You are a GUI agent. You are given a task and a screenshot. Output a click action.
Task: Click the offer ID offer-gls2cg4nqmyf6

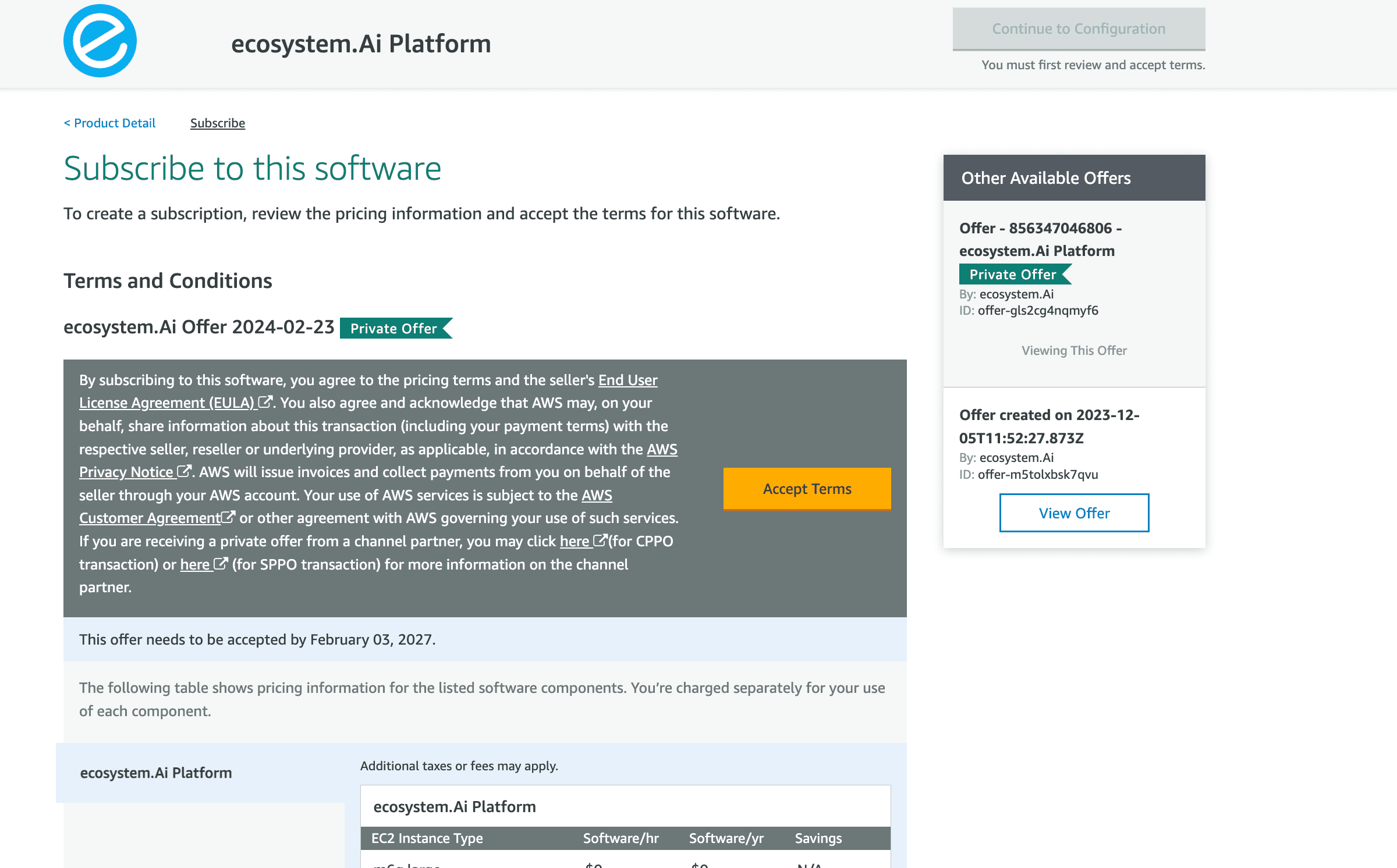pos(1038,311)
